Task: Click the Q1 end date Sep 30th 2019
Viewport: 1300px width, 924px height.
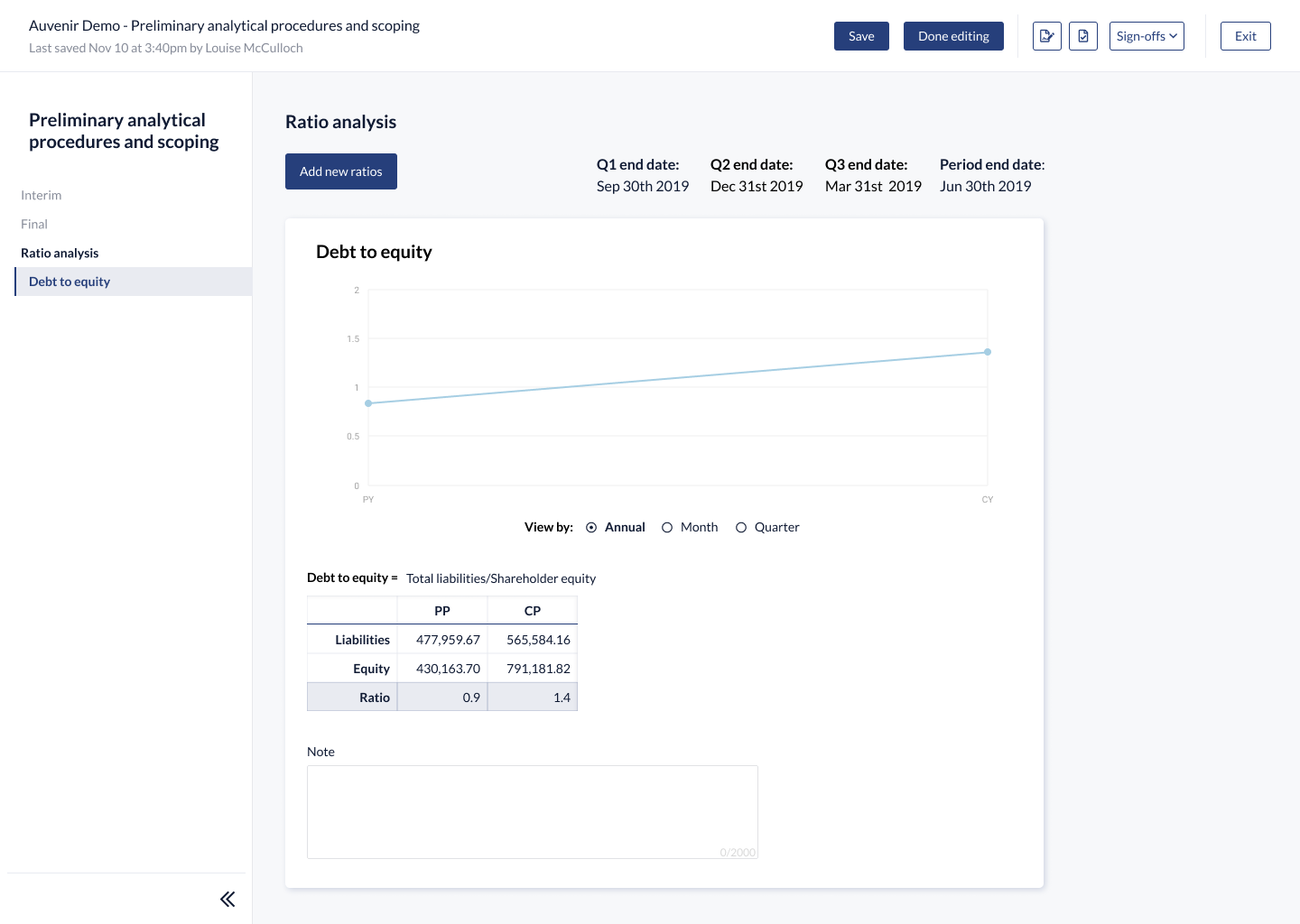Action: [x=643, y=186]
